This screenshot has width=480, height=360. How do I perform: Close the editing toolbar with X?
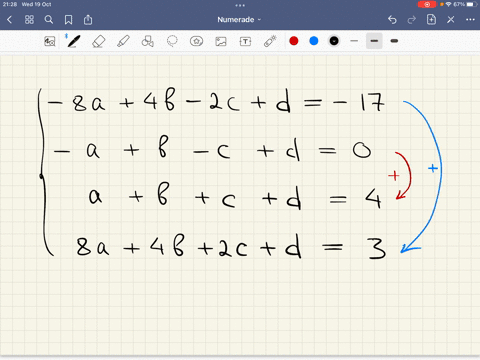coord(451,20)
